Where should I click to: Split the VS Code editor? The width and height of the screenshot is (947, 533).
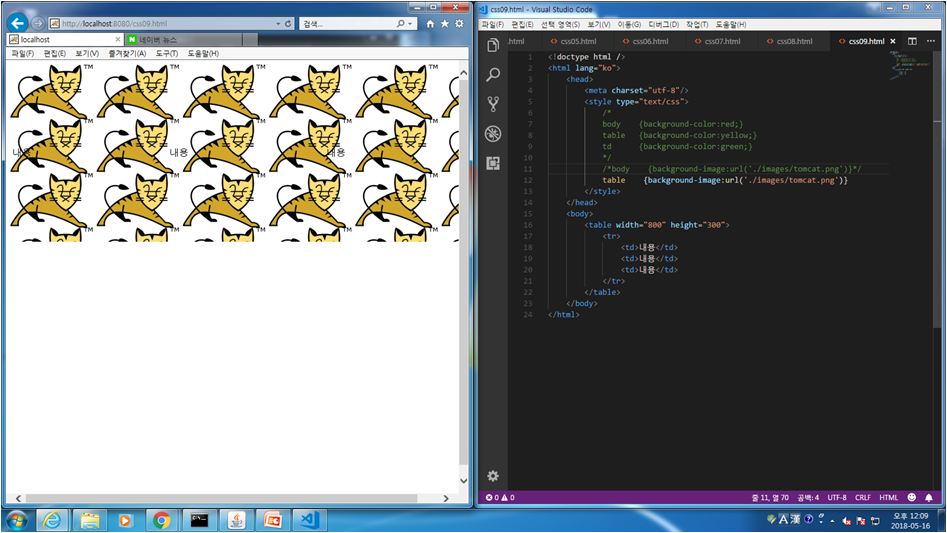point(912,41)
